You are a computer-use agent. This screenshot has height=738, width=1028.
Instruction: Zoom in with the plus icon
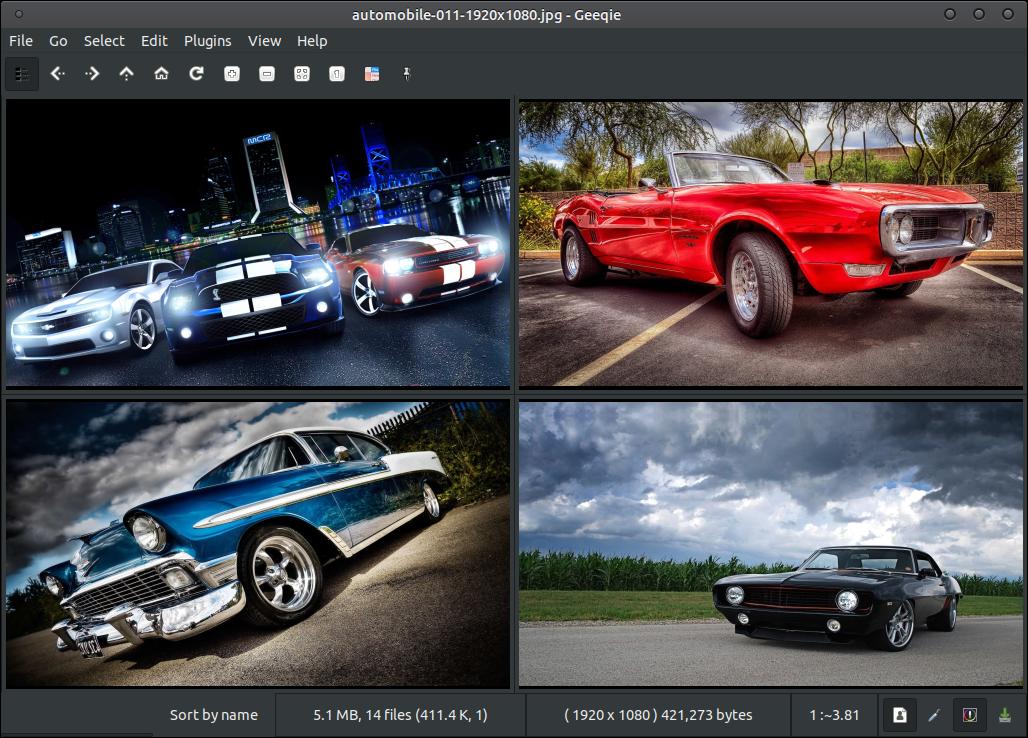tap(231, 74)
